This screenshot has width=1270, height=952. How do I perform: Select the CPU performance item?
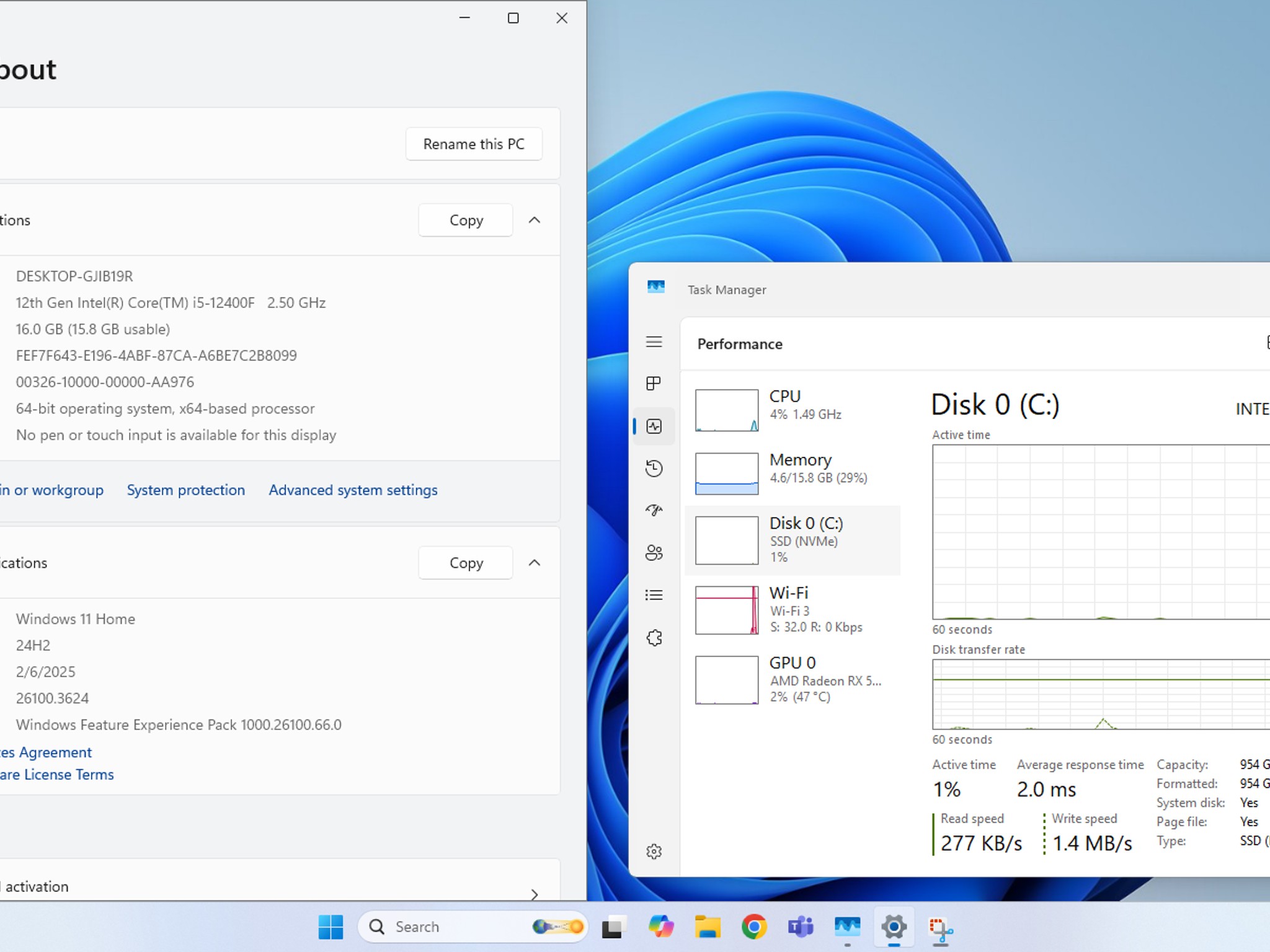[793, 410]
